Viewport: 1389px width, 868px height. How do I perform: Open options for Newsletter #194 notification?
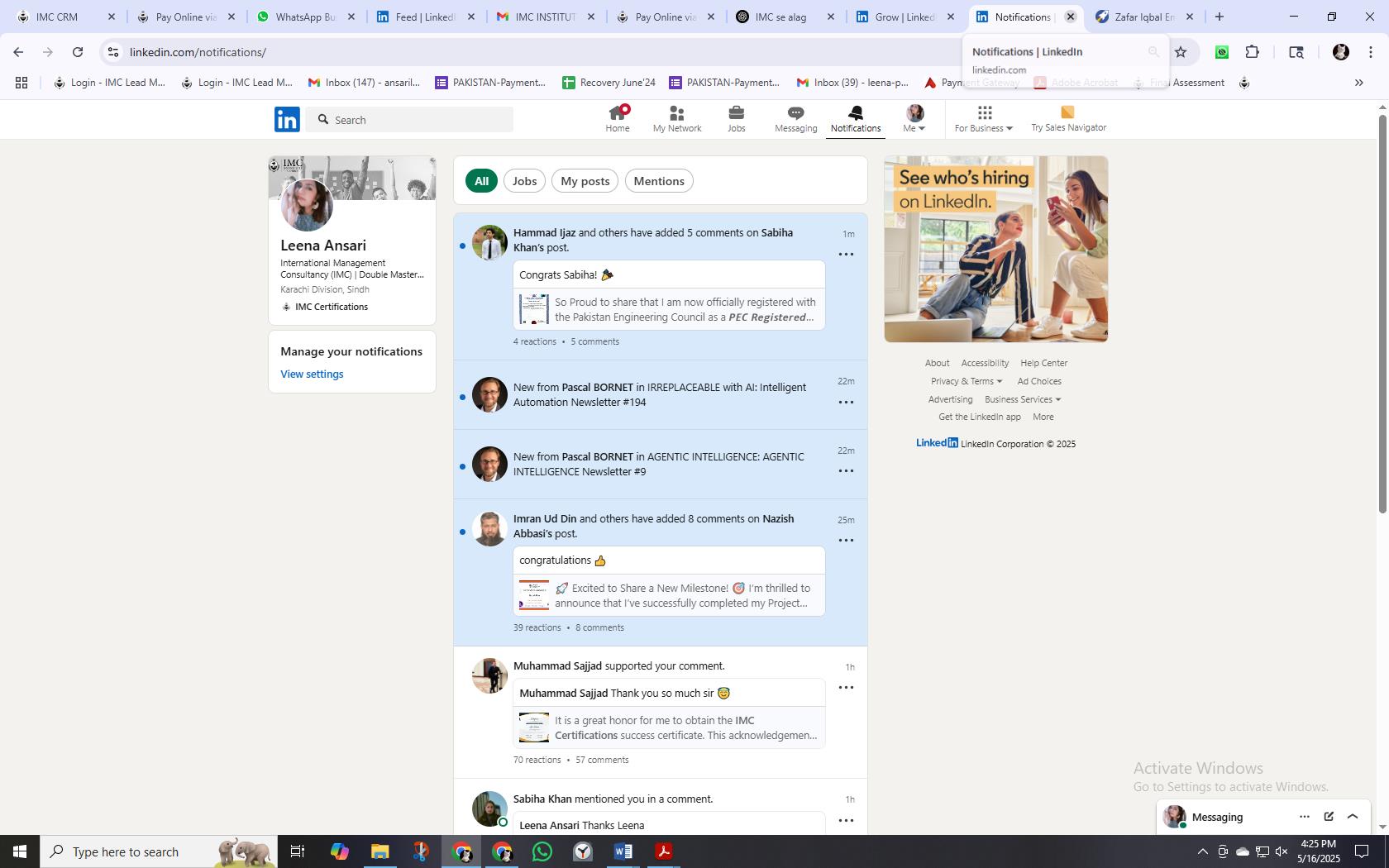(x=846, y=403)
